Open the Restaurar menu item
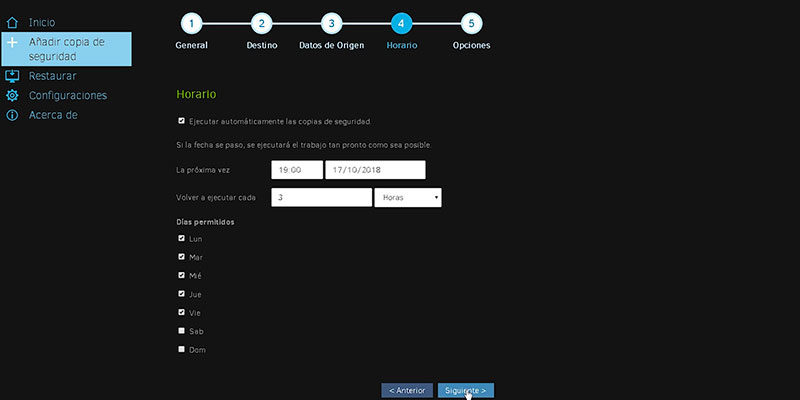Screen dimensions: 800x400 [53, 76]
